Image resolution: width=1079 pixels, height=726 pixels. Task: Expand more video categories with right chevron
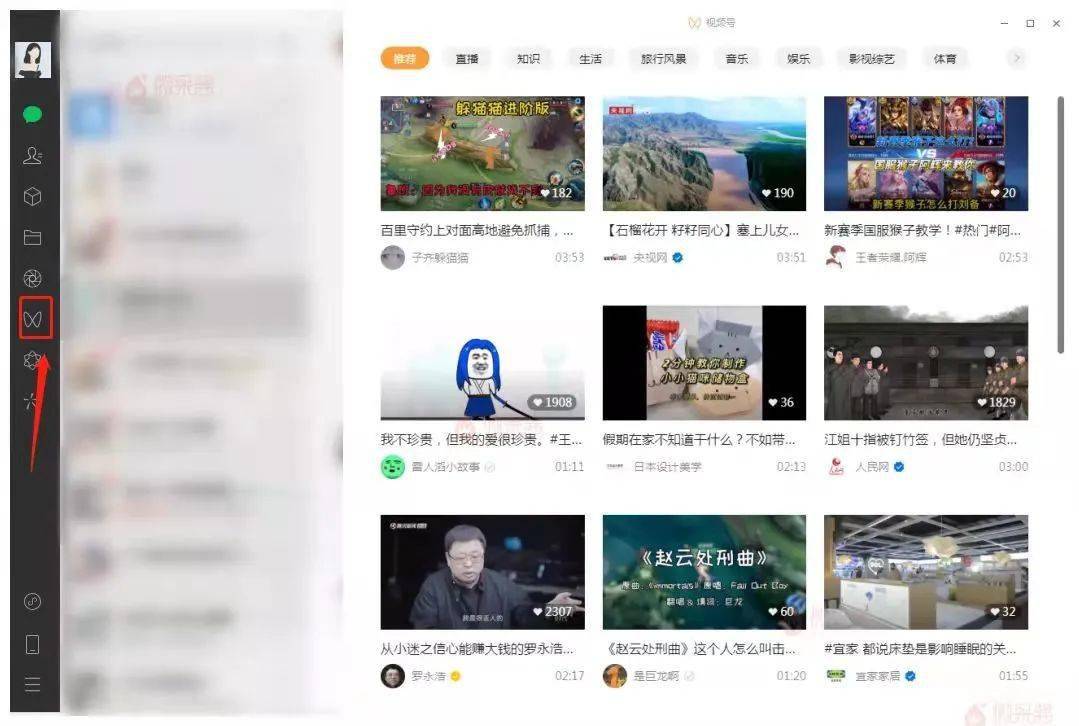(1016, 58)
